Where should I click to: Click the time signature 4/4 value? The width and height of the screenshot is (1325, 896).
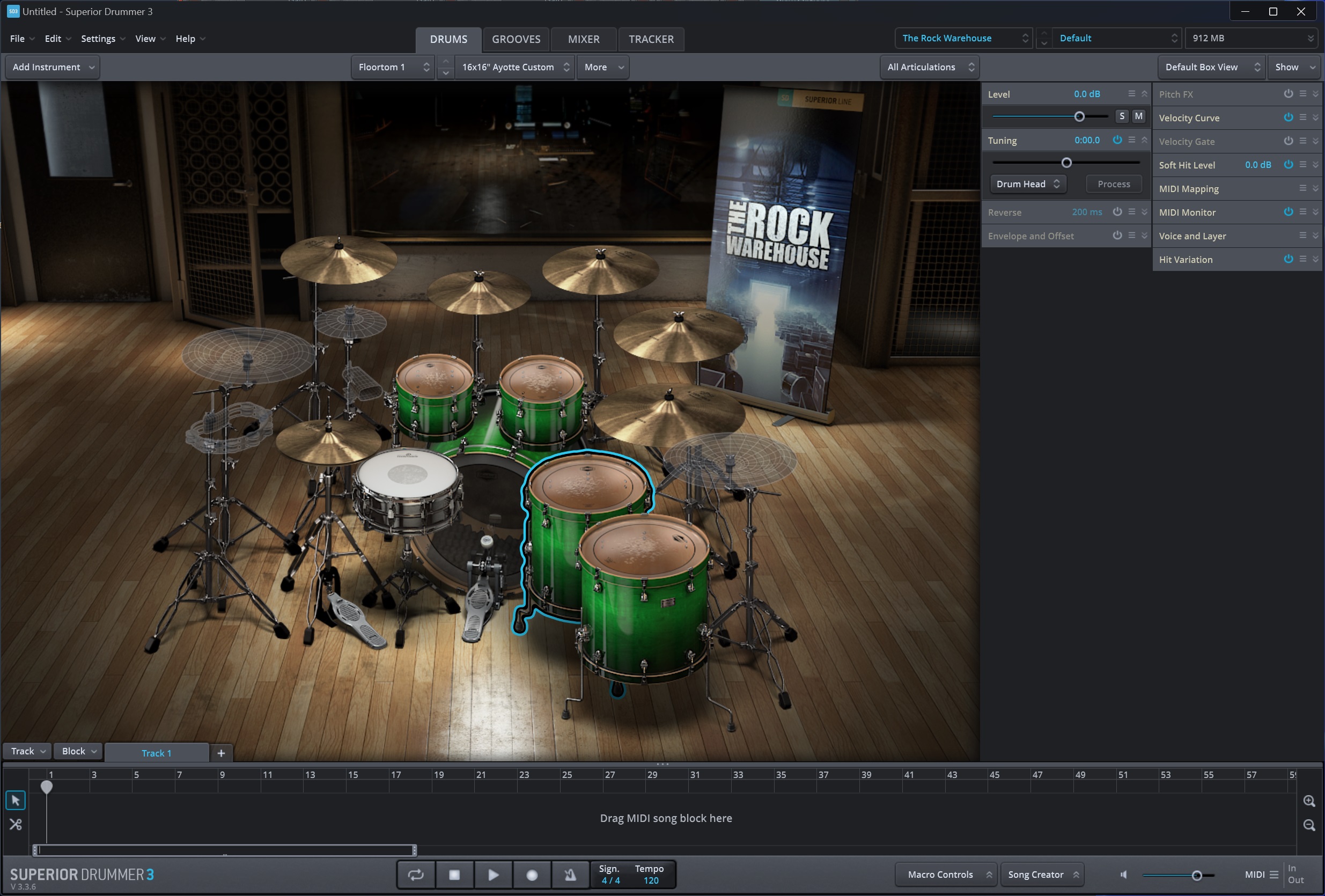(x=610, y=880)
